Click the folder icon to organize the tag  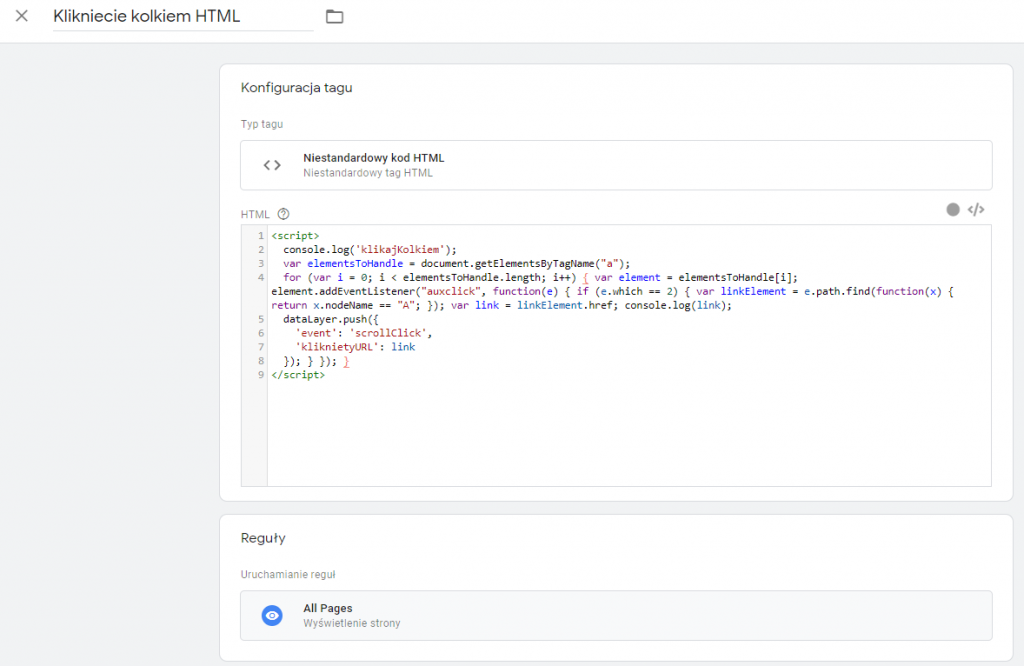[334, 16]
